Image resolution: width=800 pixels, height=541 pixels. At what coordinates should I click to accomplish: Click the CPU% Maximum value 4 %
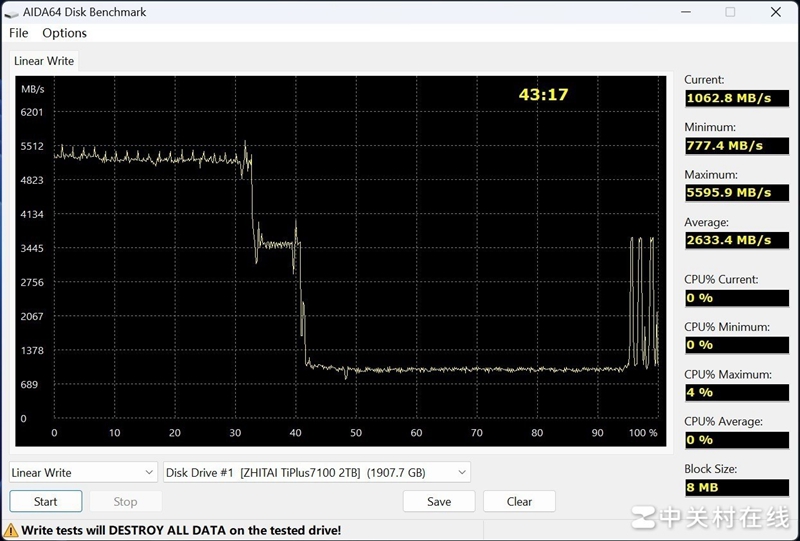737,392
